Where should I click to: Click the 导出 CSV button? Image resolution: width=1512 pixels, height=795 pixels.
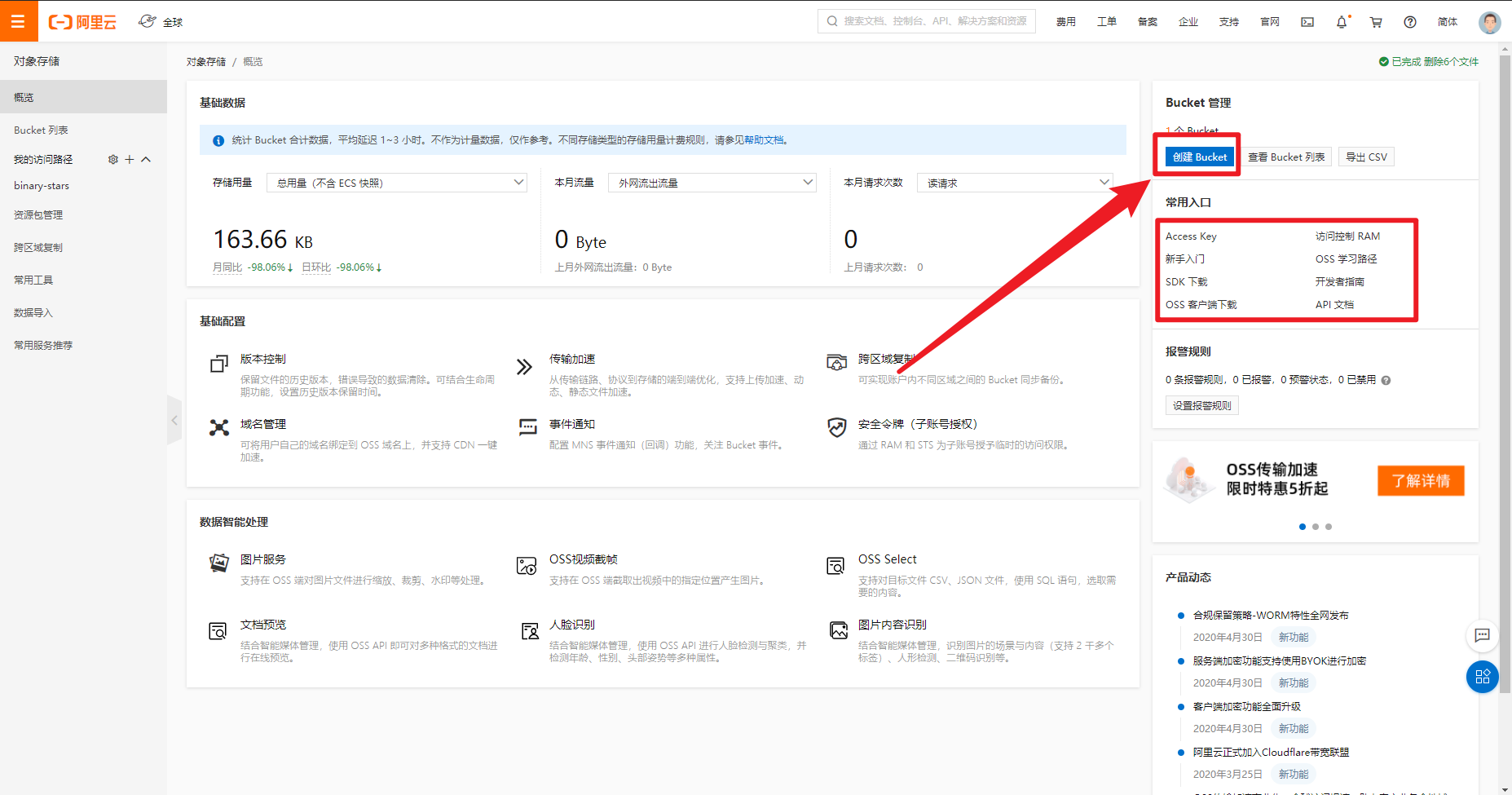click(x=1366, y=157)
